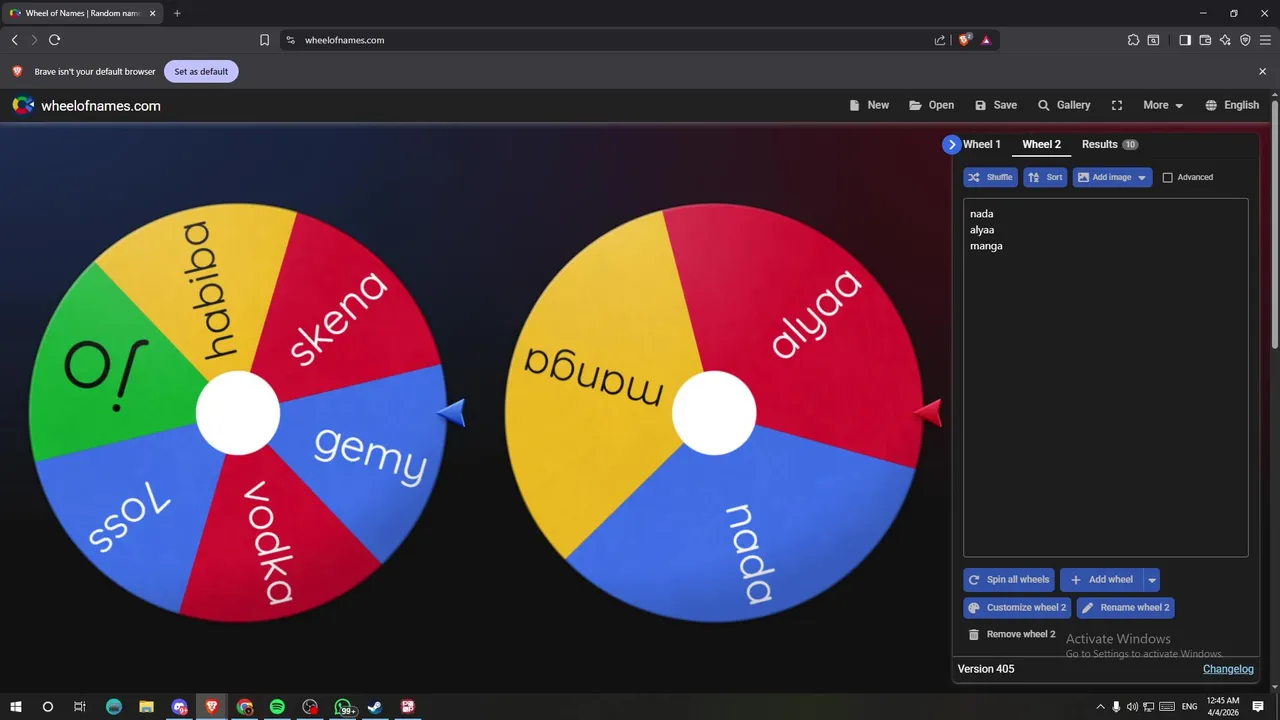Viewport: 1280px width, 720px height.
Task: Open the browser extensions puzzle icon
Action: (x=1133, y=40)
